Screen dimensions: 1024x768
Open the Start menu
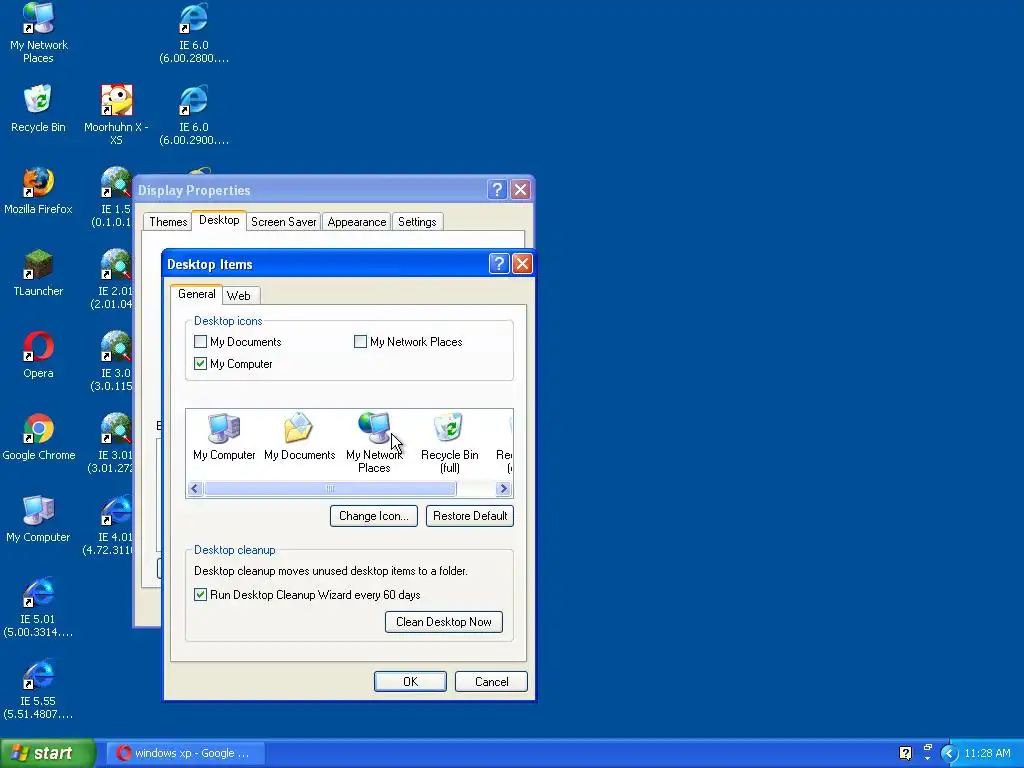tap(48, 753)
